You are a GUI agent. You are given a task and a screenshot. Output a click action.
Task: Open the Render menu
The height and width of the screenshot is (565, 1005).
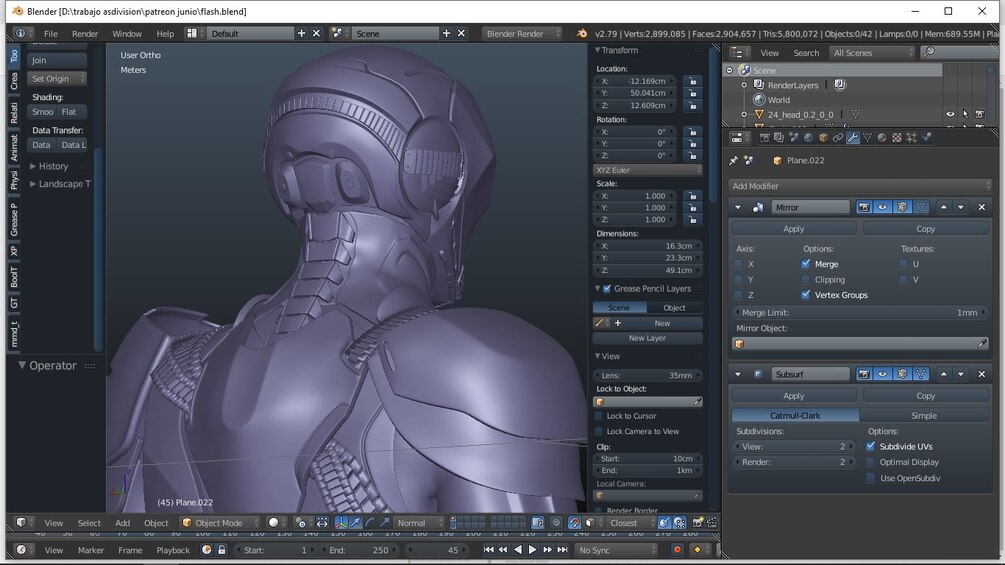85,33
